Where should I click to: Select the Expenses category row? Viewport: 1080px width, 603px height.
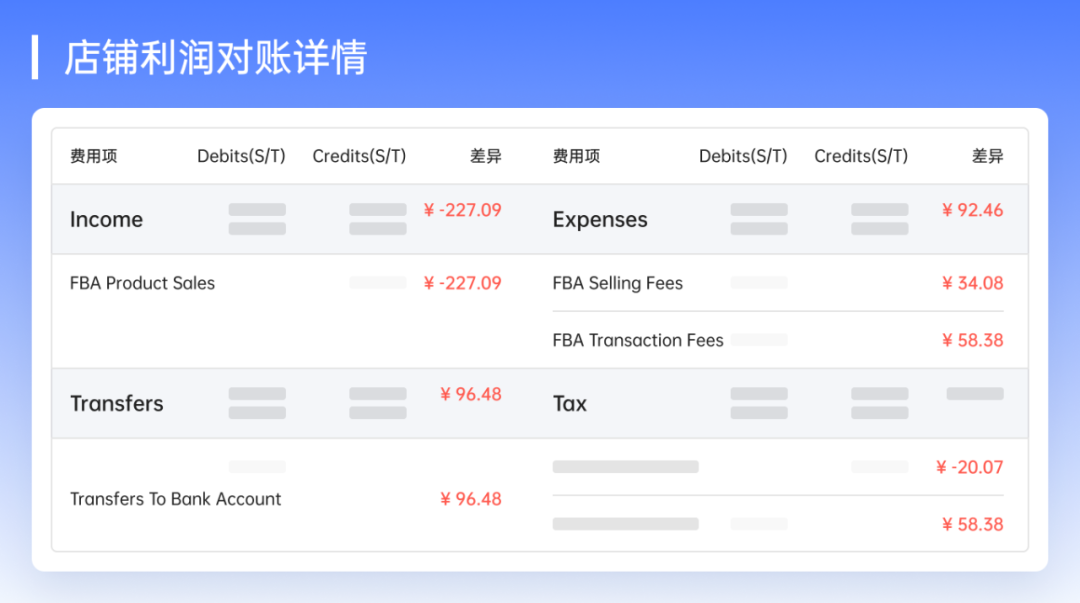[x=600, y=219]
